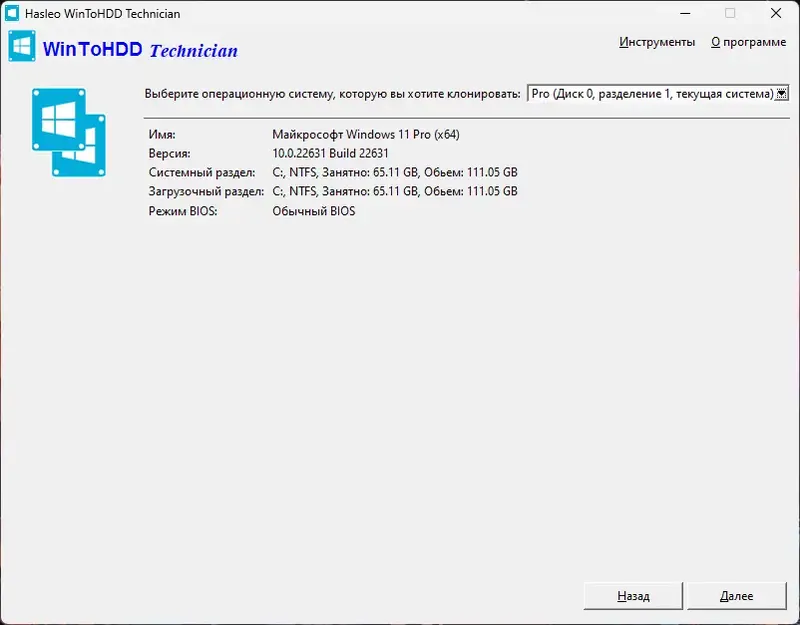Minimize the WinToHDD window
This screenshot has width=800, height=625.
685,13
